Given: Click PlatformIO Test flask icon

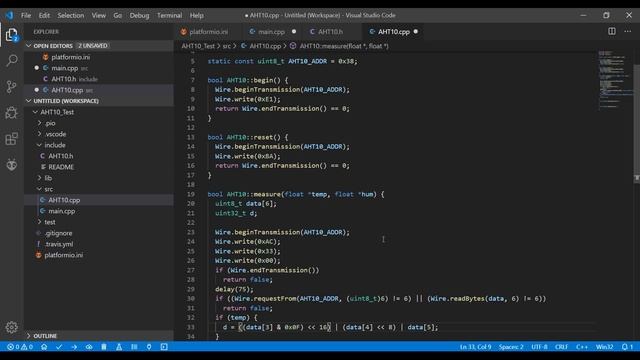Looking at the screenshot, I should click(x=119, y=347).
